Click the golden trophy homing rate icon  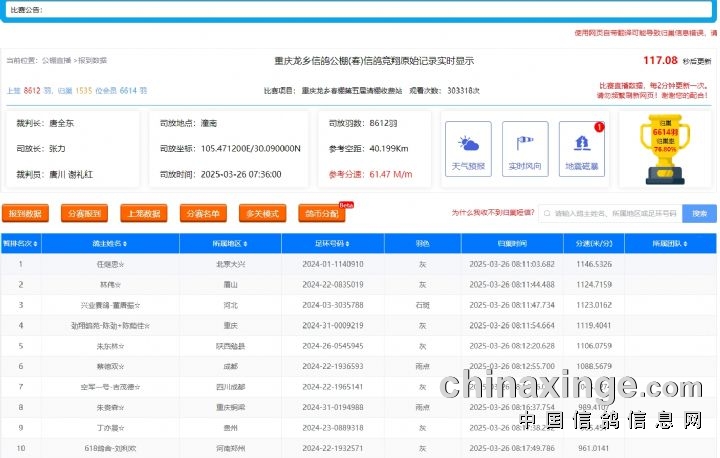point(665,150)
